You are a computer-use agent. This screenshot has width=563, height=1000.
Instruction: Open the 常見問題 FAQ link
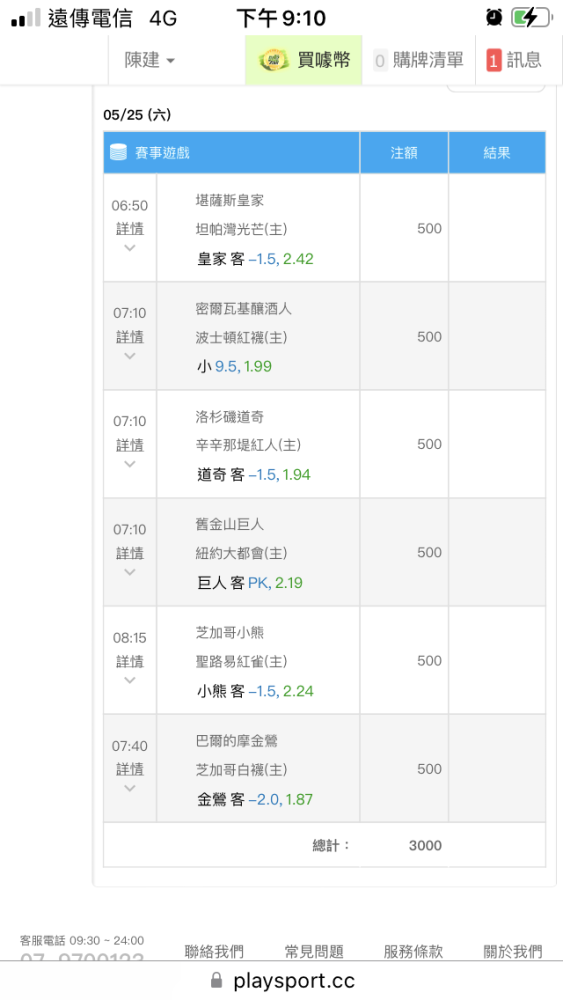pyautogui.click(x=314, y=952)
